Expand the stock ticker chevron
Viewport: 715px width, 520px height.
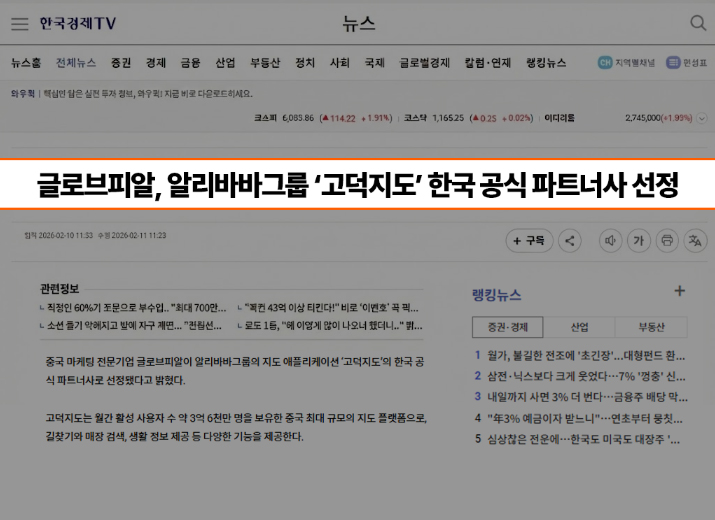tap(702, 118)
